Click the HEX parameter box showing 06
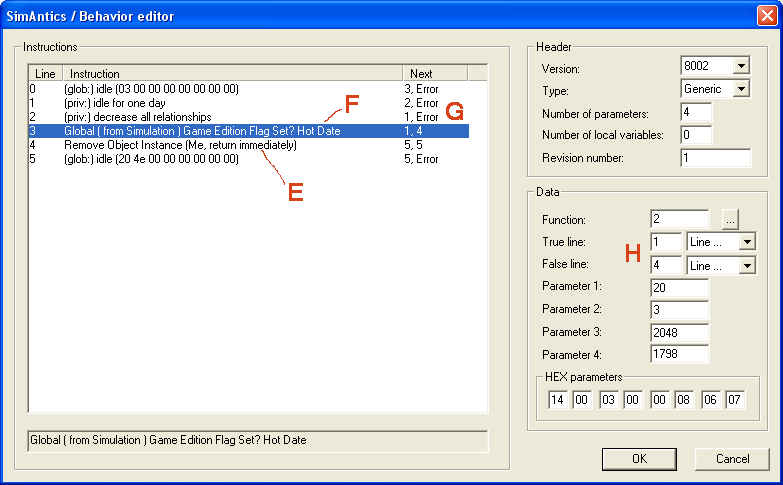Screen dimensions: 783x485 coord(710,400)
